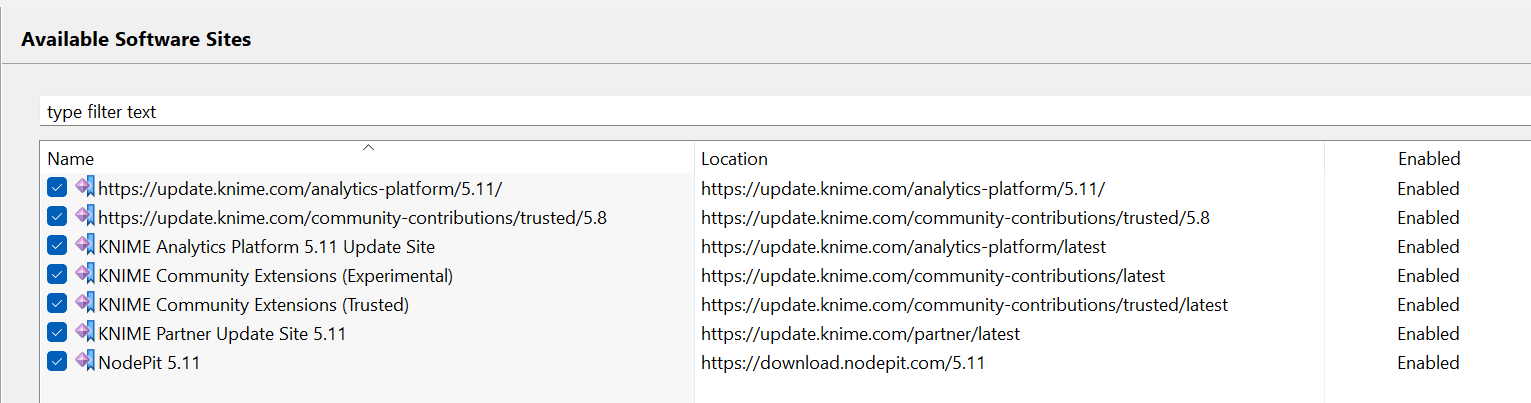Click the site icon beside NodePit 5.11
The height and width of the screenshot is (403, 1531).
pyautogui.click(x=84, y=361)
